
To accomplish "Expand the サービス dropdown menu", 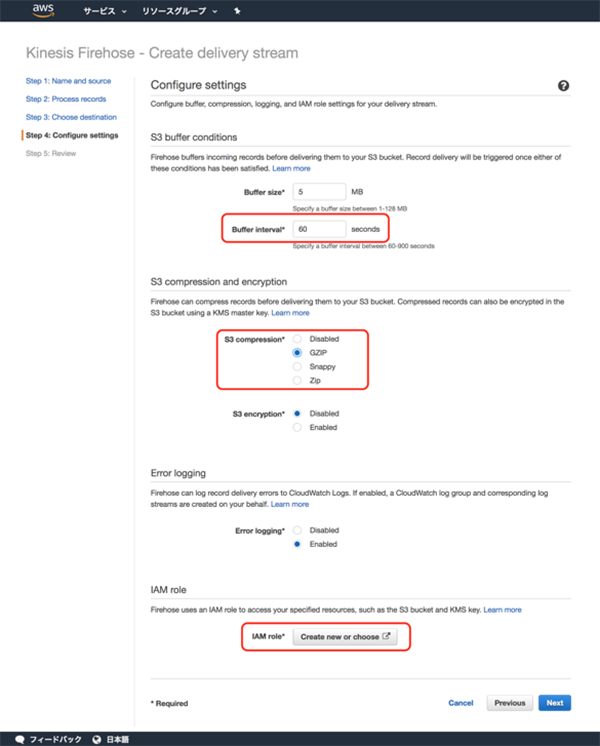I will point(104,13).
